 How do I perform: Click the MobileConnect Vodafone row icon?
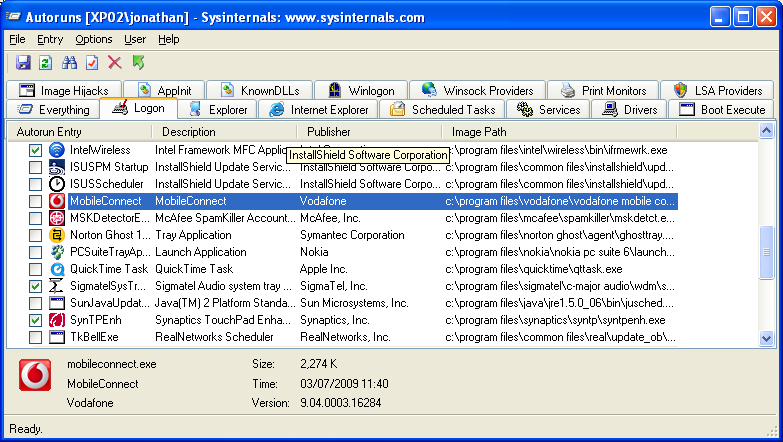57,201
